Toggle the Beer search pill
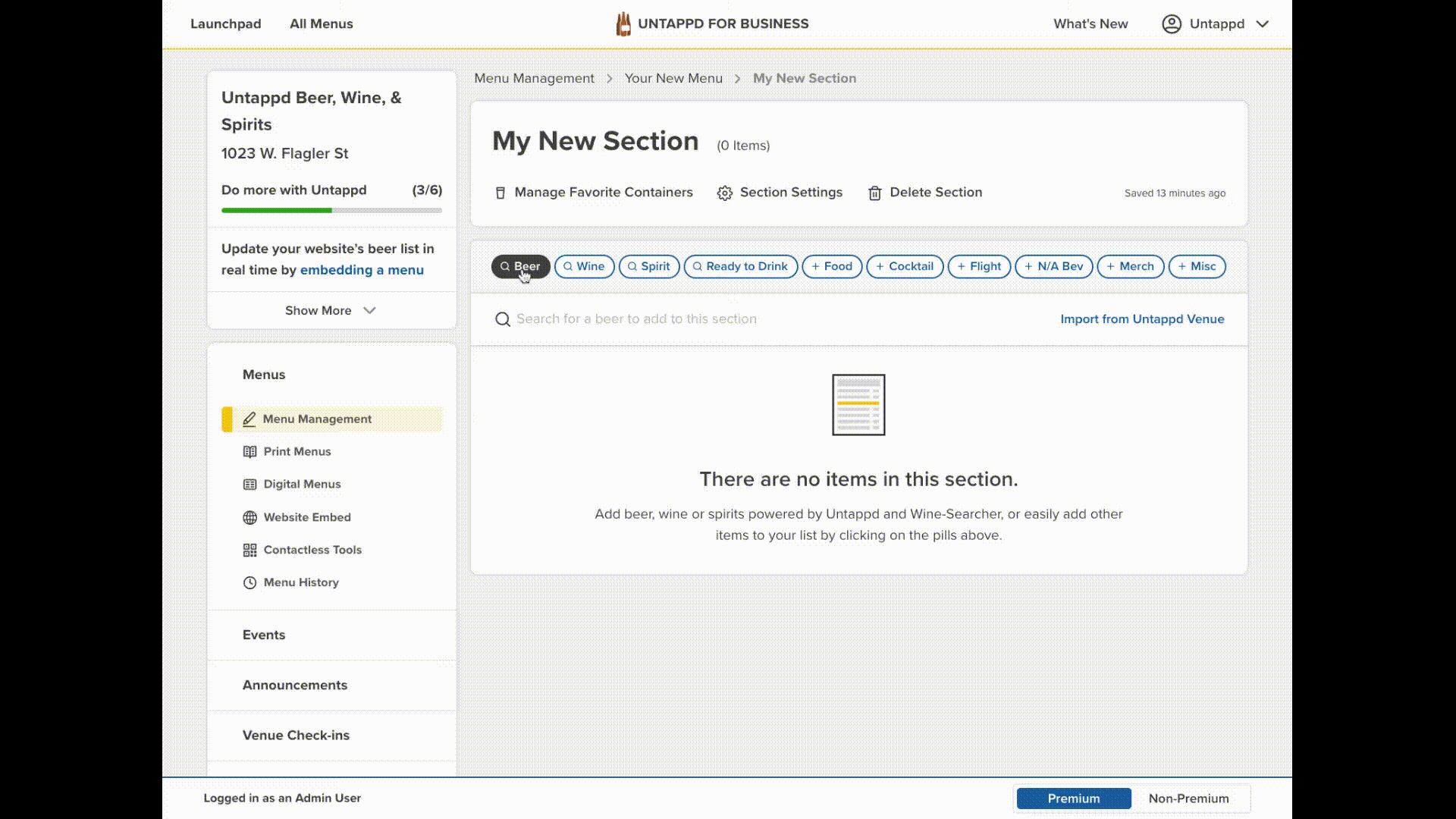Image resolution: width=1456 pixels, height=819 pixels. [x=520, y=266]
